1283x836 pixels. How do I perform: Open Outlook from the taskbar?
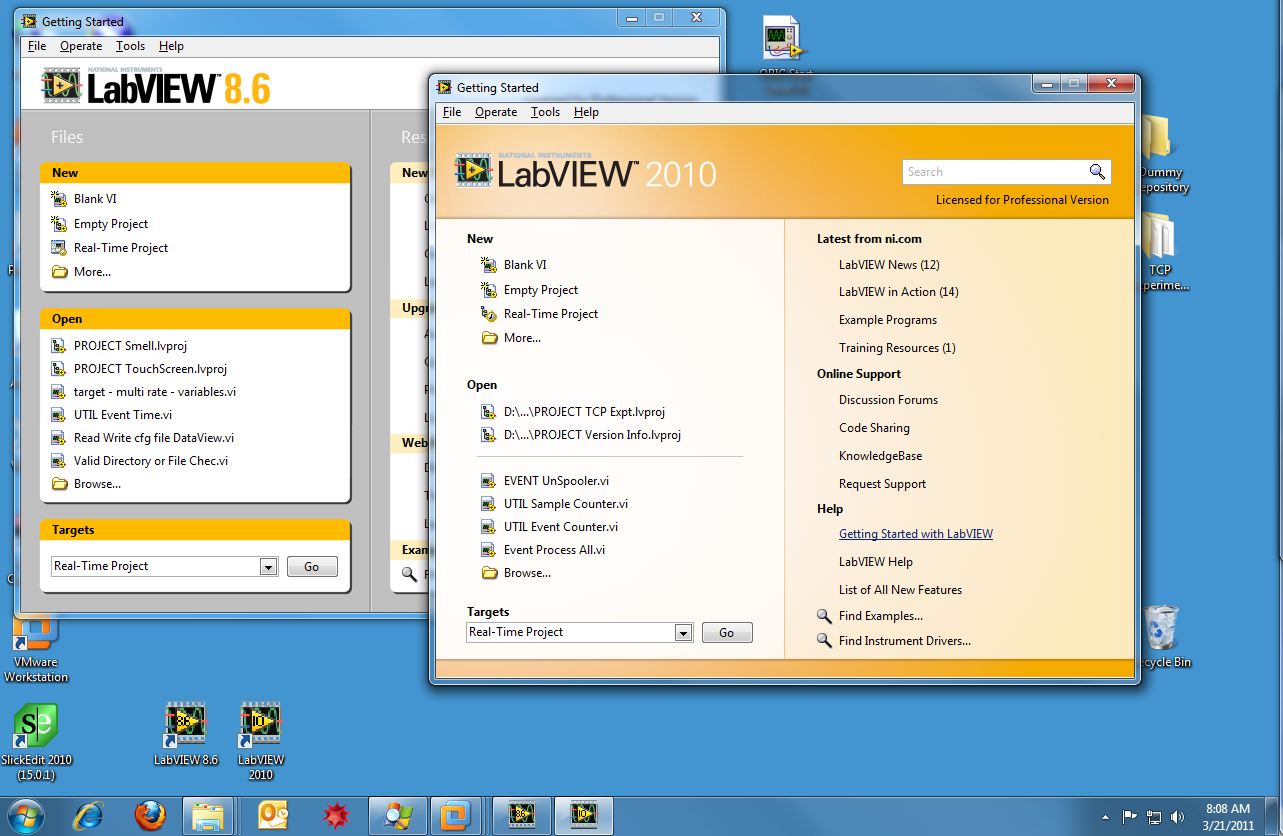pyautogui.click(x=272, y=816)
